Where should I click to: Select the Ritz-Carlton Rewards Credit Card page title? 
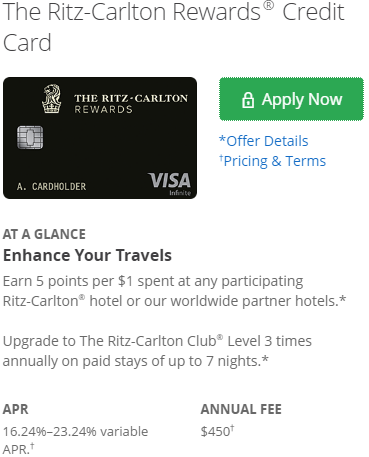pos(173,27)
